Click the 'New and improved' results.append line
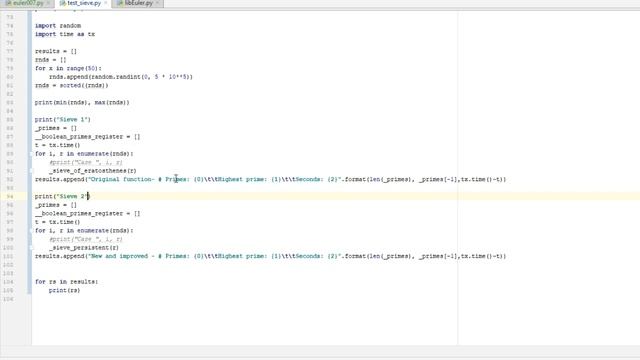 (270, 256)
